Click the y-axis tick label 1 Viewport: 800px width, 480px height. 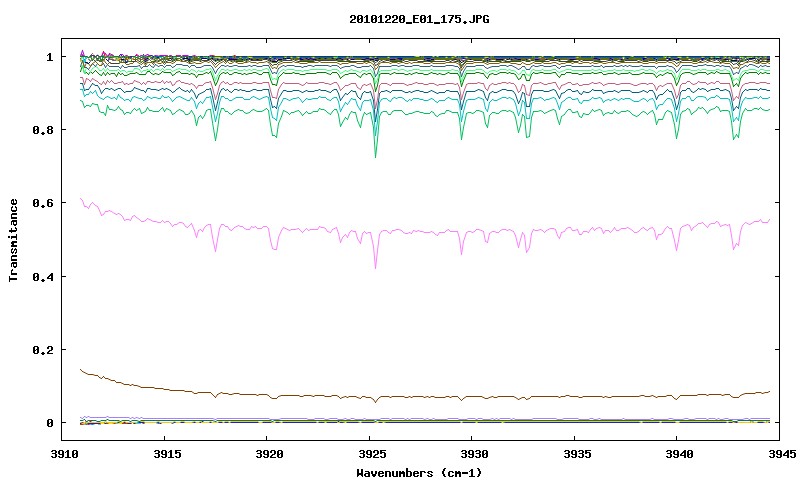(49, 57)
